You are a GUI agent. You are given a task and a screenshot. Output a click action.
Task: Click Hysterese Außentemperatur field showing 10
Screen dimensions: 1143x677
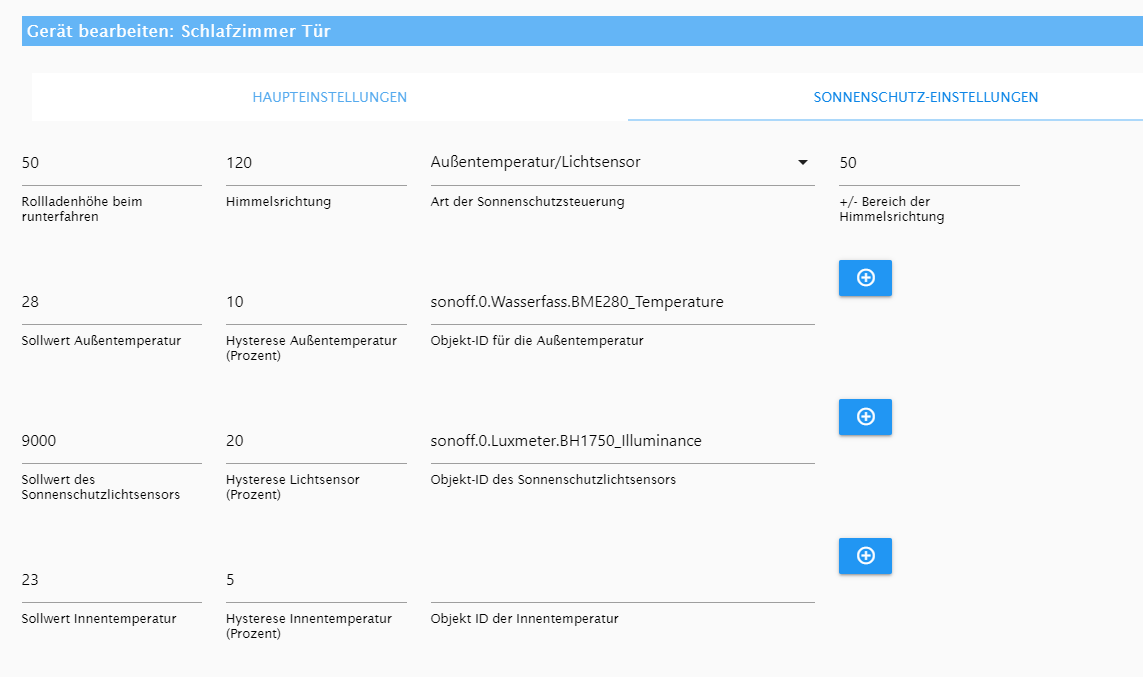tap(316, 302)
